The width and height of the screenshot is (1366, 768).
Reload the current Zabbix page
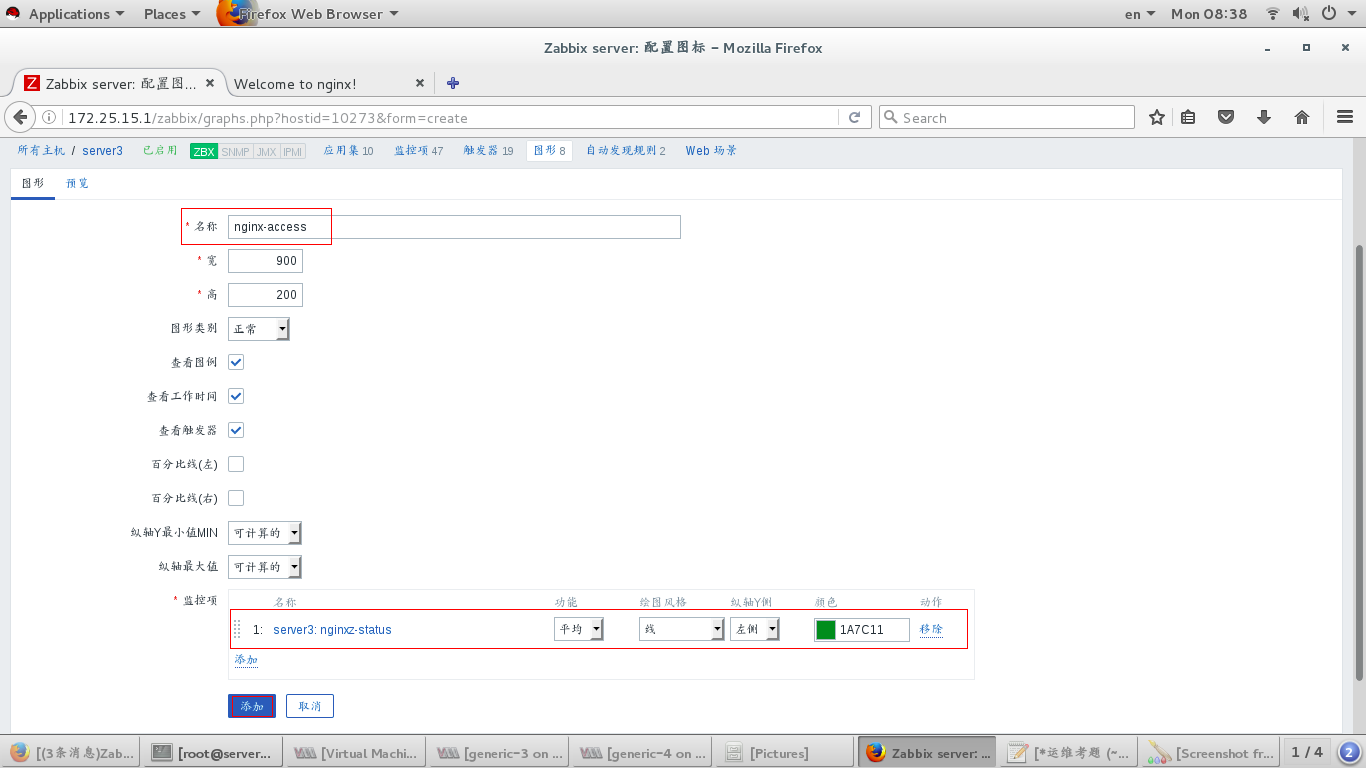pos(854,117)
